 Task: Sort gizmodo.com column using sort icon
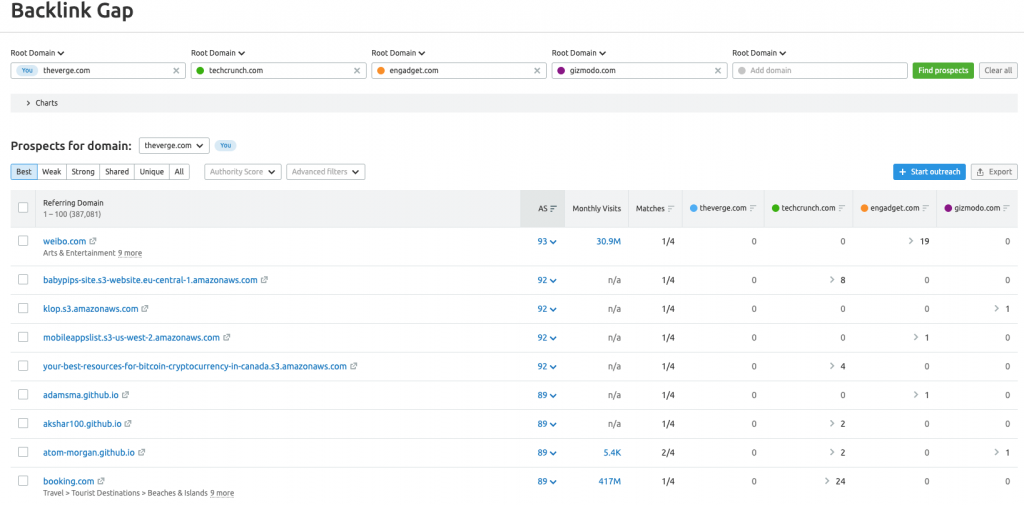[x=1006, y=208]
